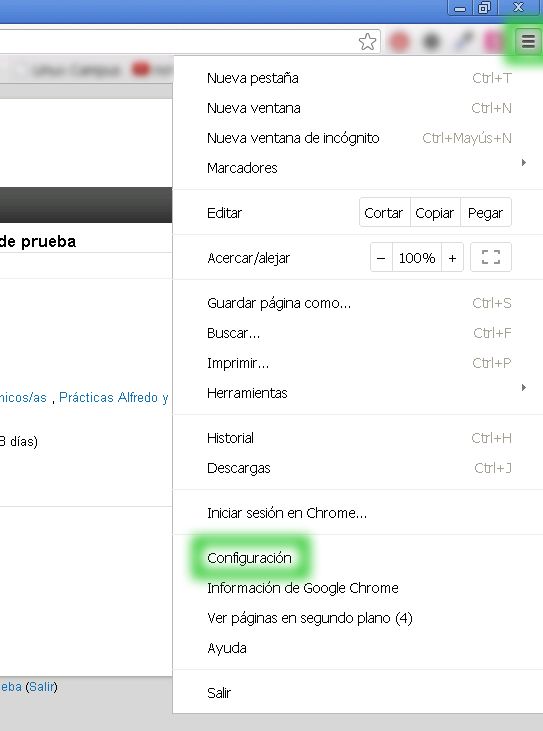543x731 pixels.
Task: Expand the Herramientas submenu arrow
Action: [524, 388]
